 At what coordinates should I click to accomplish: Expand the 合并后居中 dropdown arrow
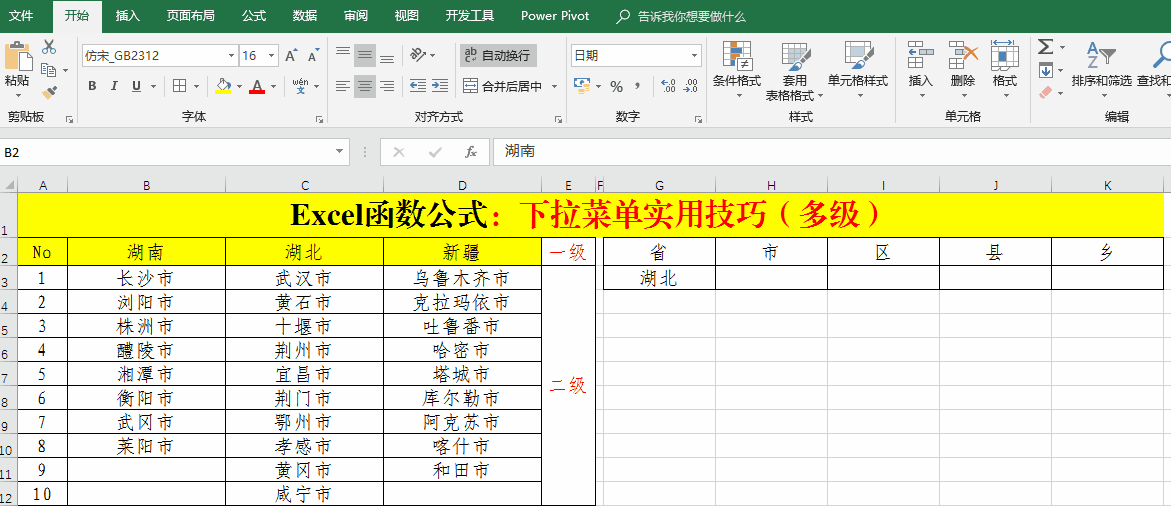[x=554, y=87]
